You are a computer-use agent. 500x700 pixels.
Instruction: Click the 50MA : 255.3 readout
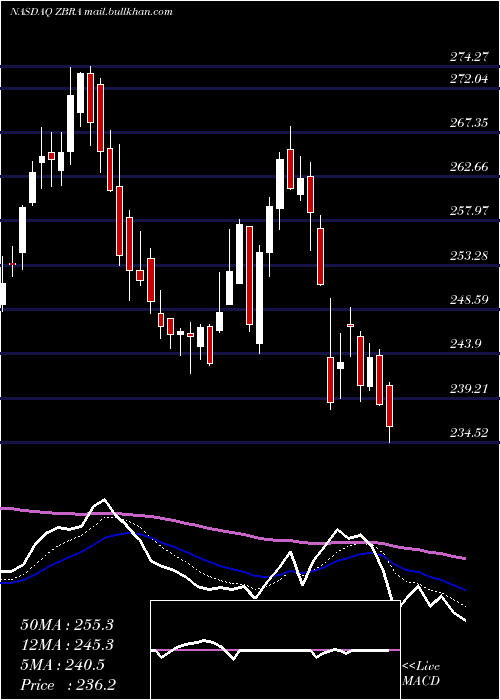point(67,625)
